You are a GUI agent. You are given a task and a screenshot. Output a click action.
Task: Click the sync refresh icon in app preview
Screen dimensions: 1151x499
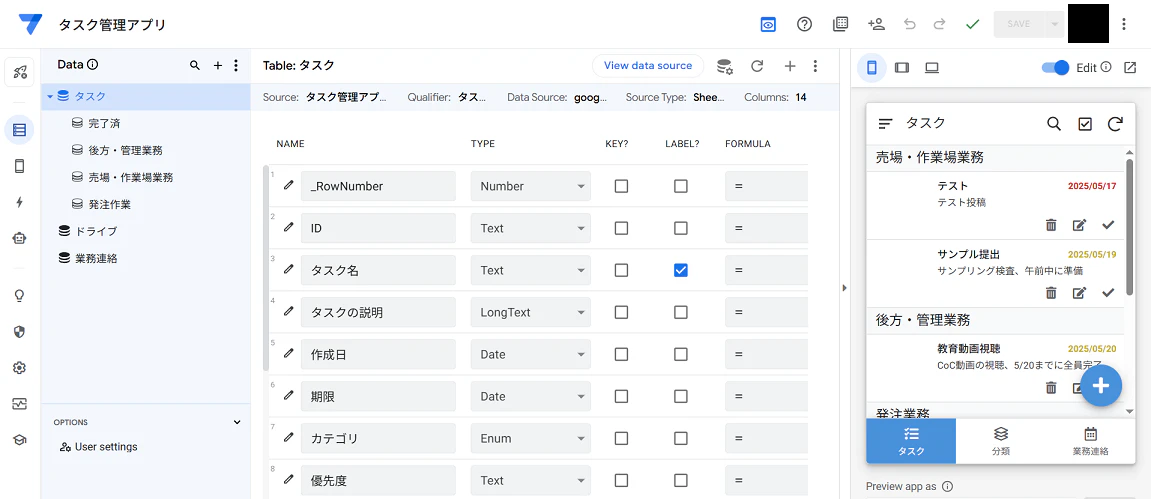tap(1115, 124)
